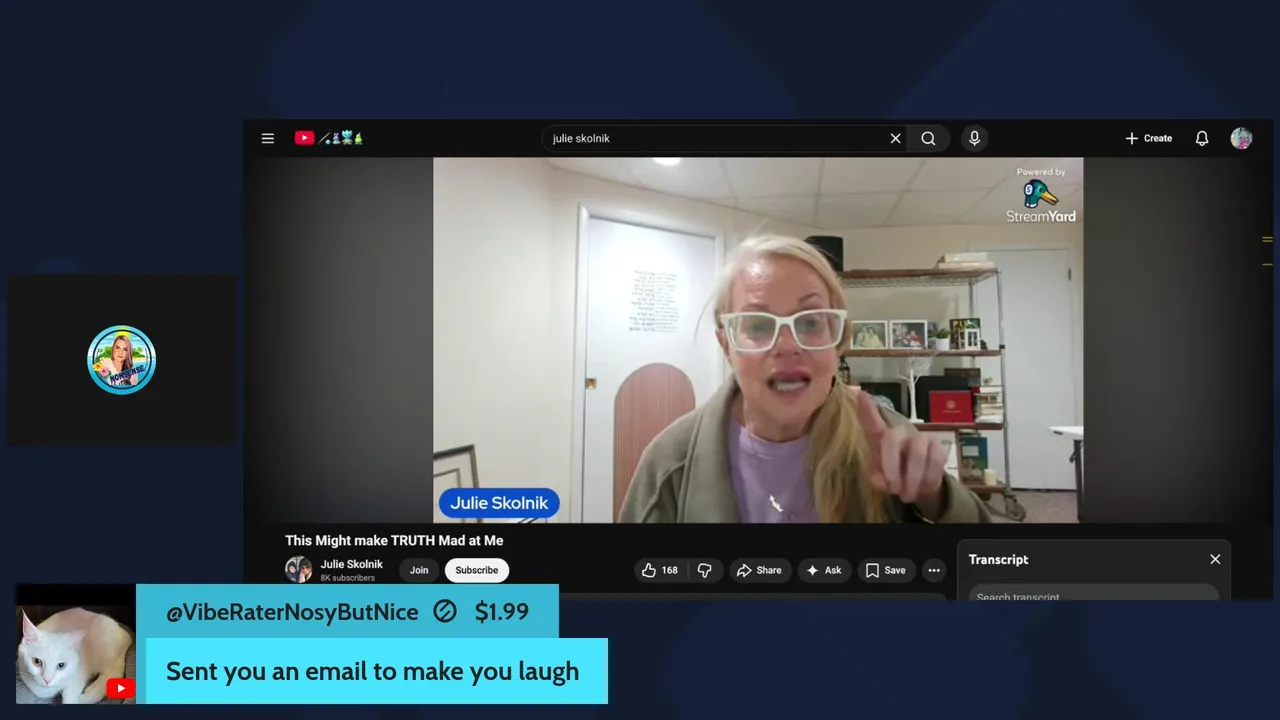
Task: Close the Transcript panel
Action: coord(1215,559)
